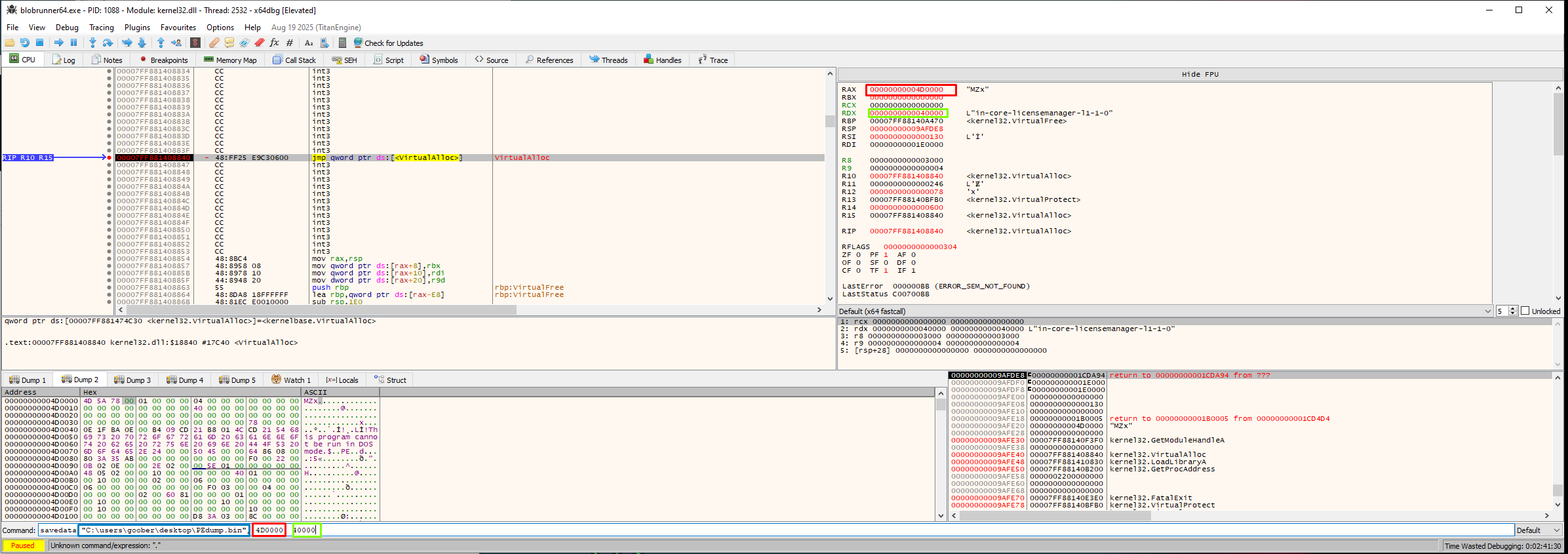Click the Restart debuggee icon
This screenshot has height=554, width=1568.
[25, 43]
